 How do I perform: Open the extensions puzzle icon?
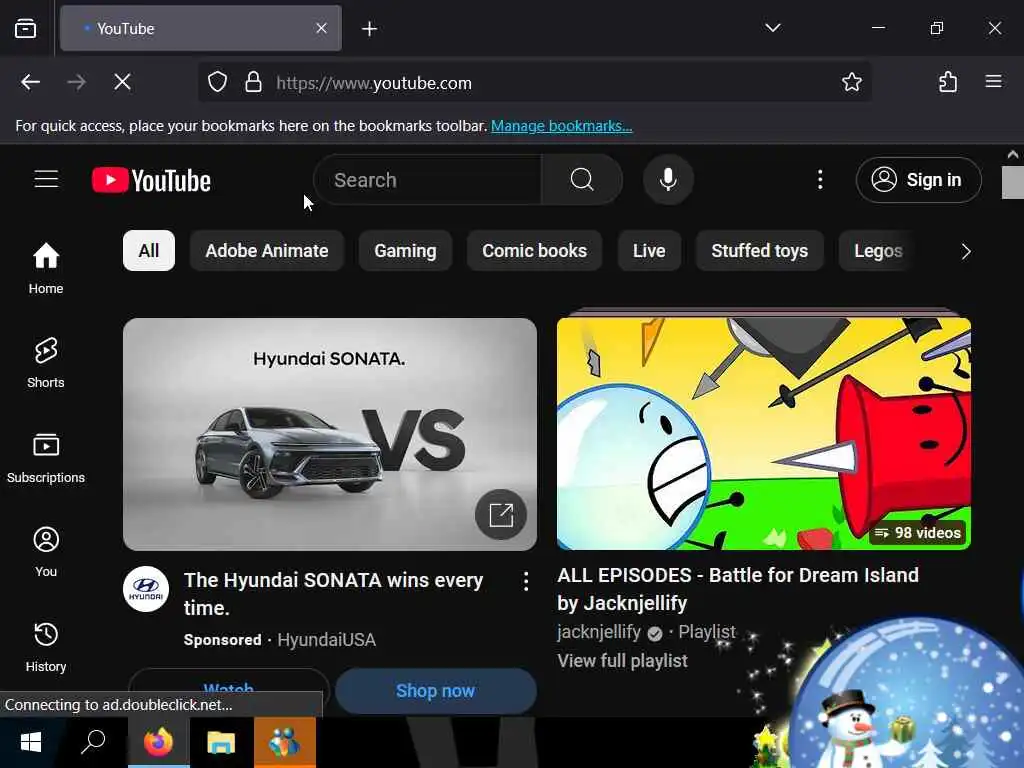point(948,82)
